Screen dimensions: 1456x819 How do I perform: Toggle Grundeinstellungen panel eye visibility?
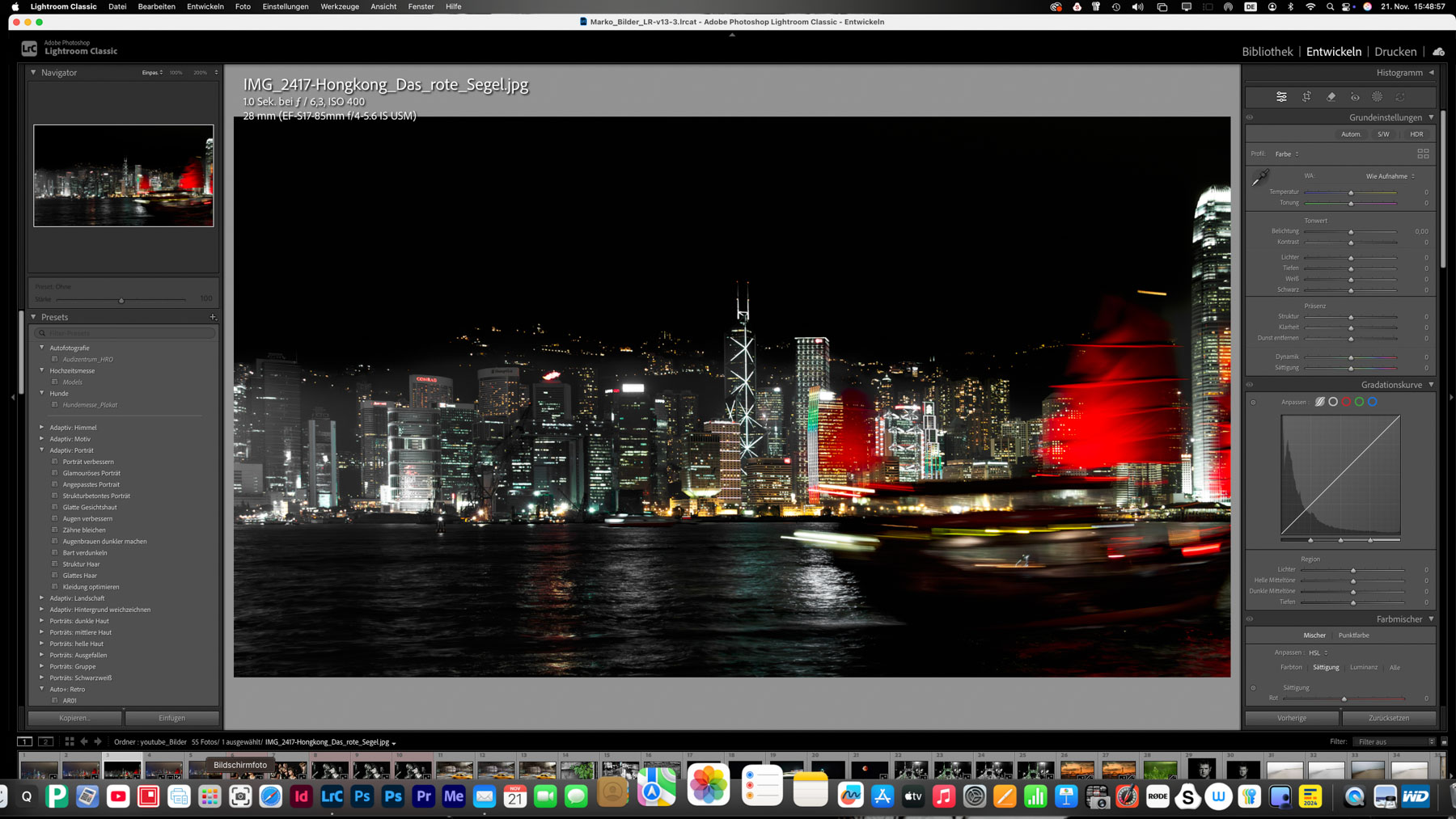click(x=1250, y=117)
